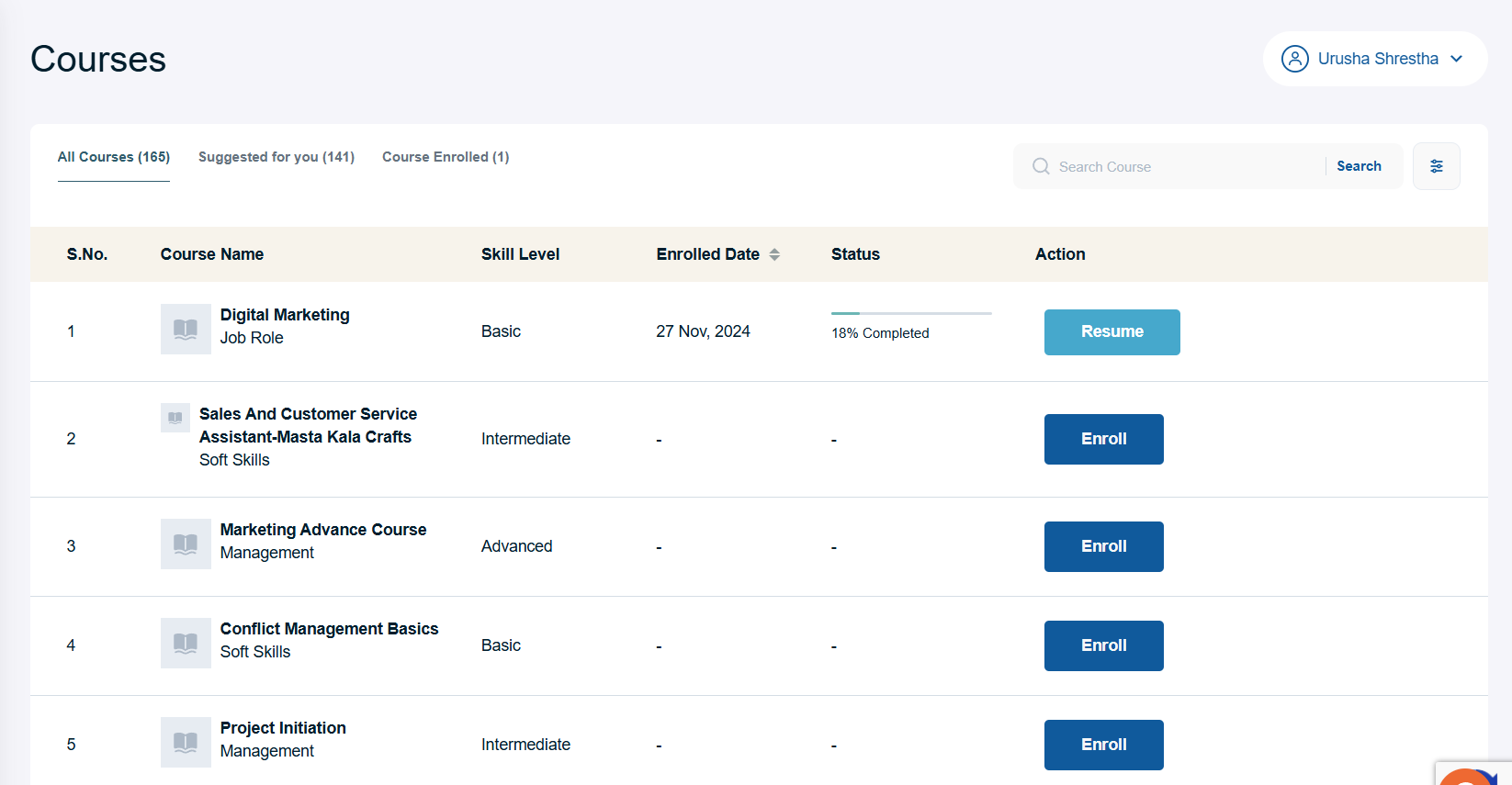Expand the Urusha Shrestha account dropdown
The height and width of the screenshot is (785, 1512).
point(1456,59)
